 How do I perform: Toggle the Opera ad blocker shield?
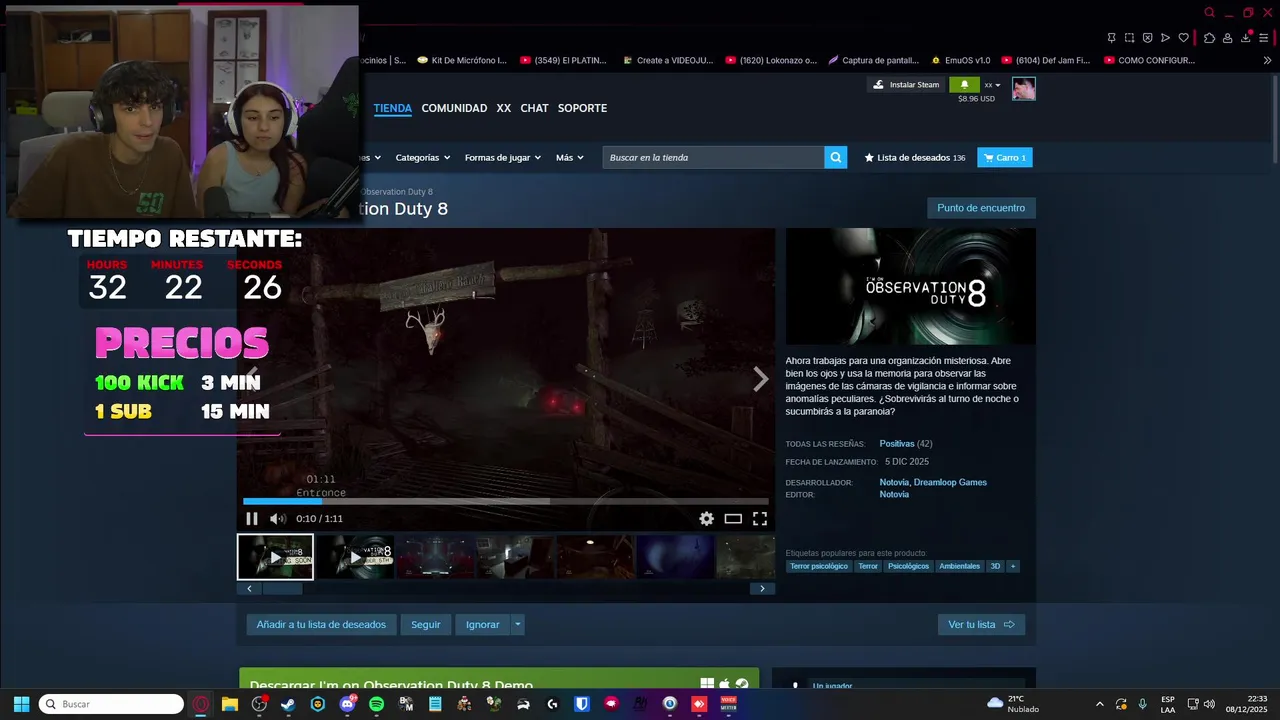pos(1147,38)
